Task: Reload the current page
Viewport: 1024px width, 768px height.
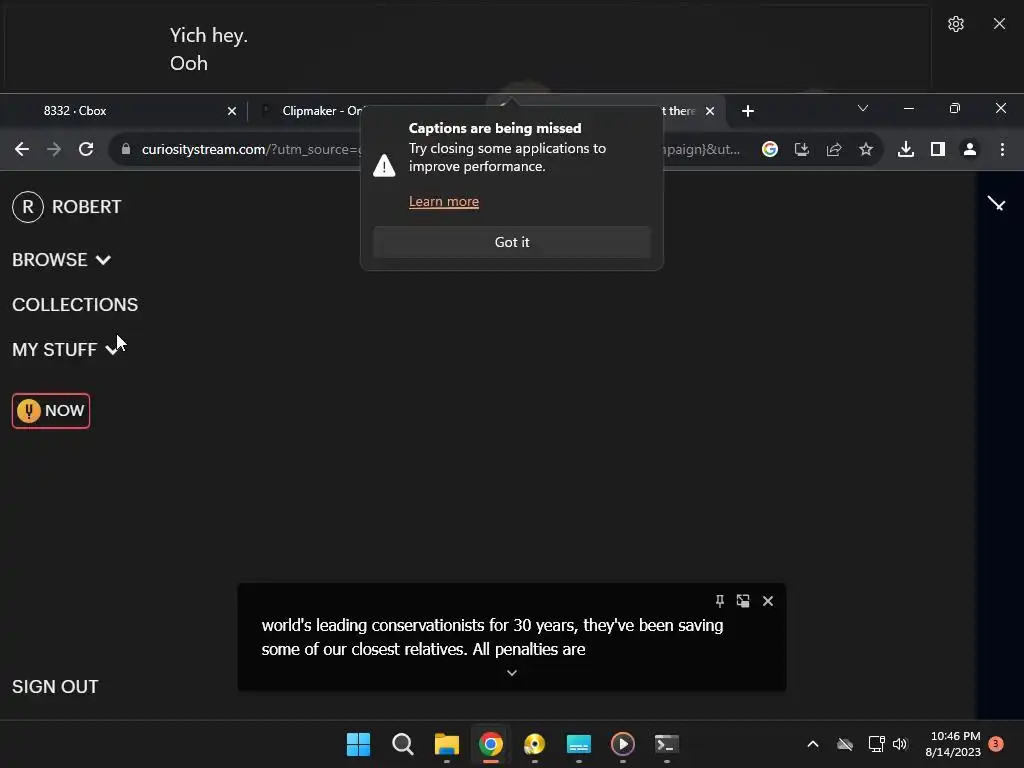Action: tap(86, 150)
